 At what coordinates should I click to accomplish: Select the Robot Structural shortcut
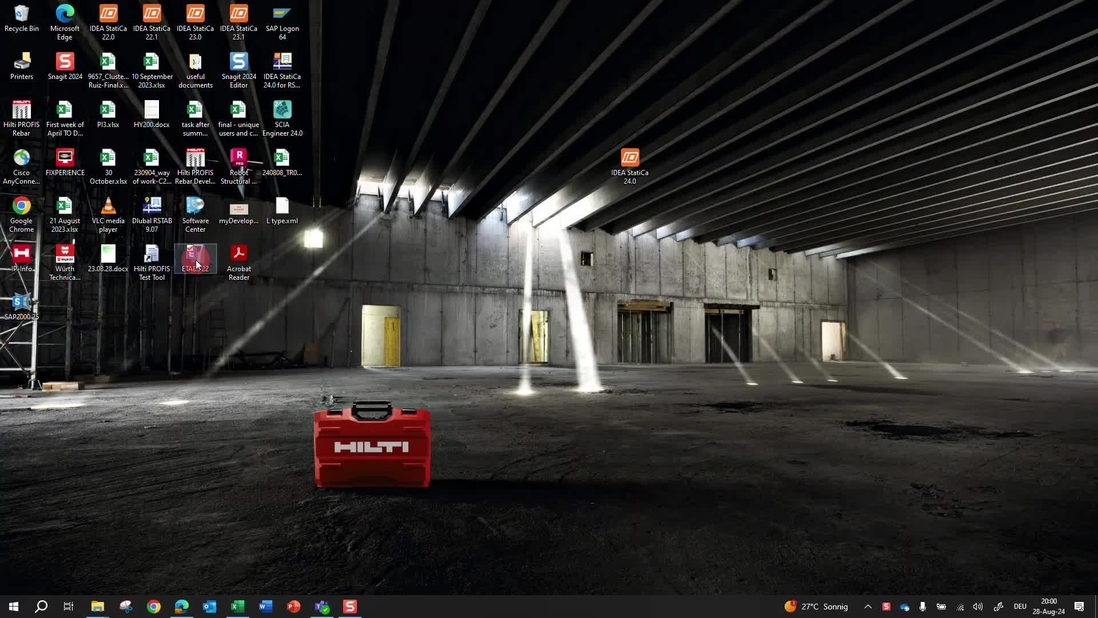pos(238,167)
